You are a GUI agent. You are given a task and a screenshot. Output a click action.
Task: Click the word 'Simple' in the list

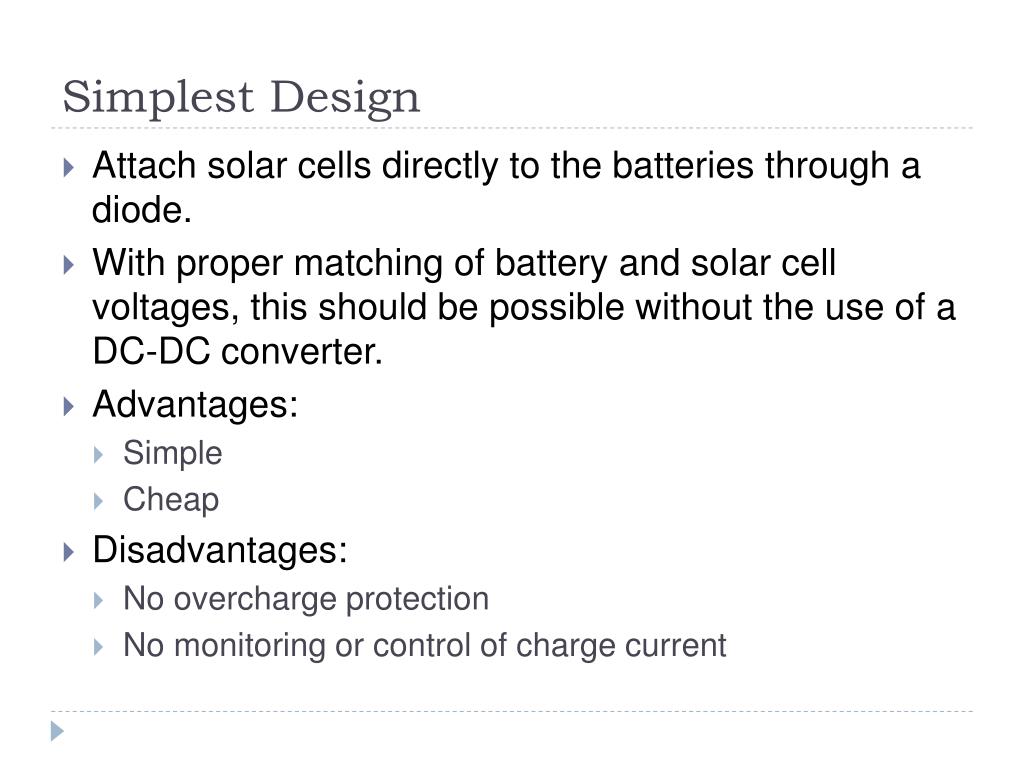(173, 454)
